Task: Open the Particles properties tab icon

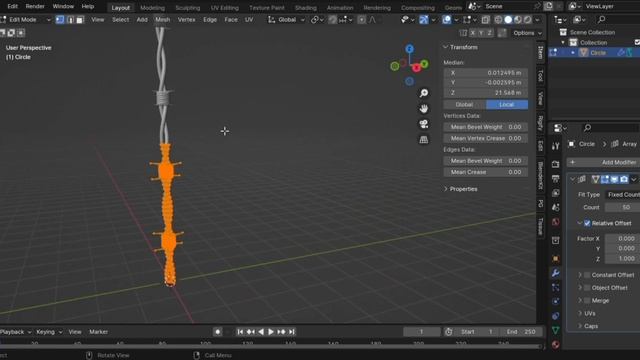Action: pyautogui.click(x=556, y=287)
